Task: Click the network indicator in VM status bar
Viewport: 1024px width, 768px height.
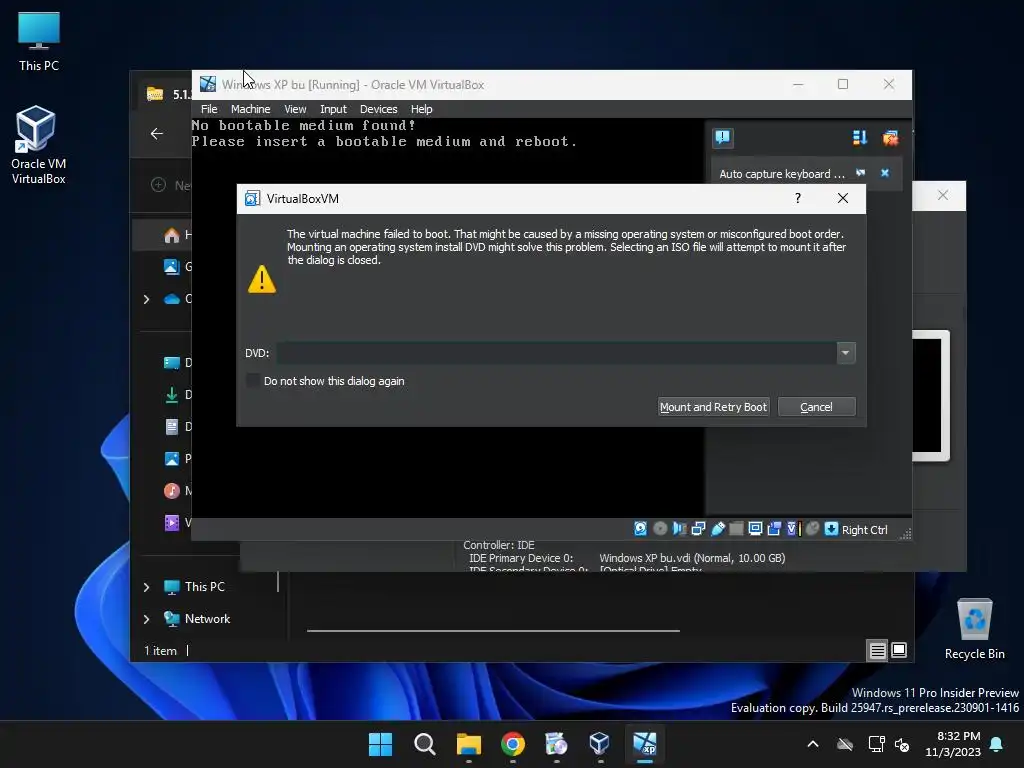Action: pyautogui.click(x=698, y=529)
